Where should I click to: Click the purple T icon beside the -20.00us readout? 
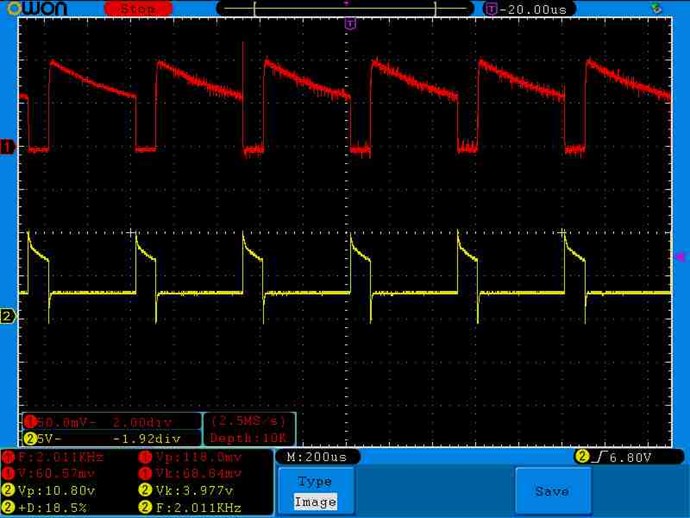491,9
